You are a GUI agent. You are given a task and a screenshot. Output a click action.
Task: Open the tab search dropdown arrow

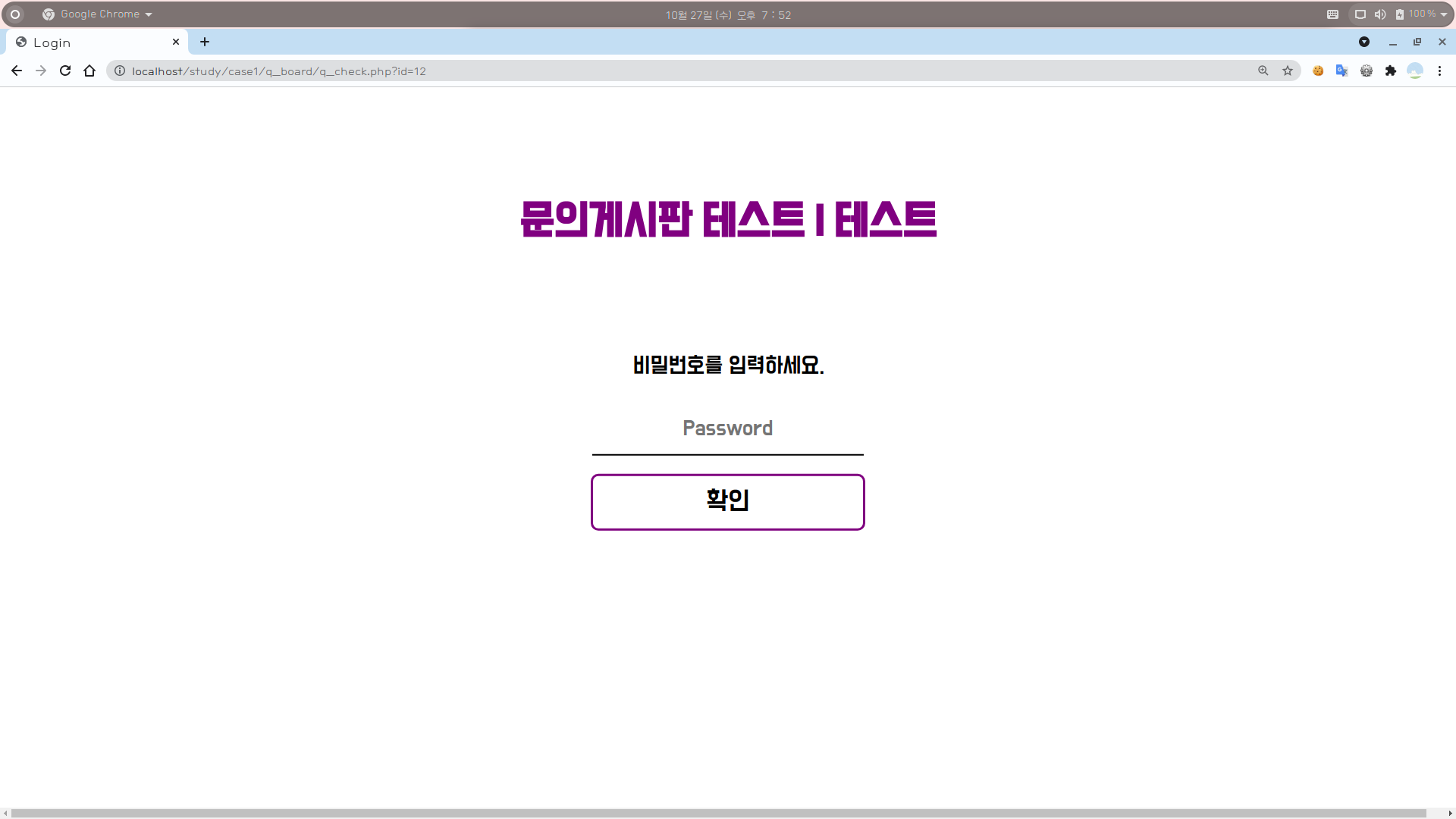tap(1364, 42)
